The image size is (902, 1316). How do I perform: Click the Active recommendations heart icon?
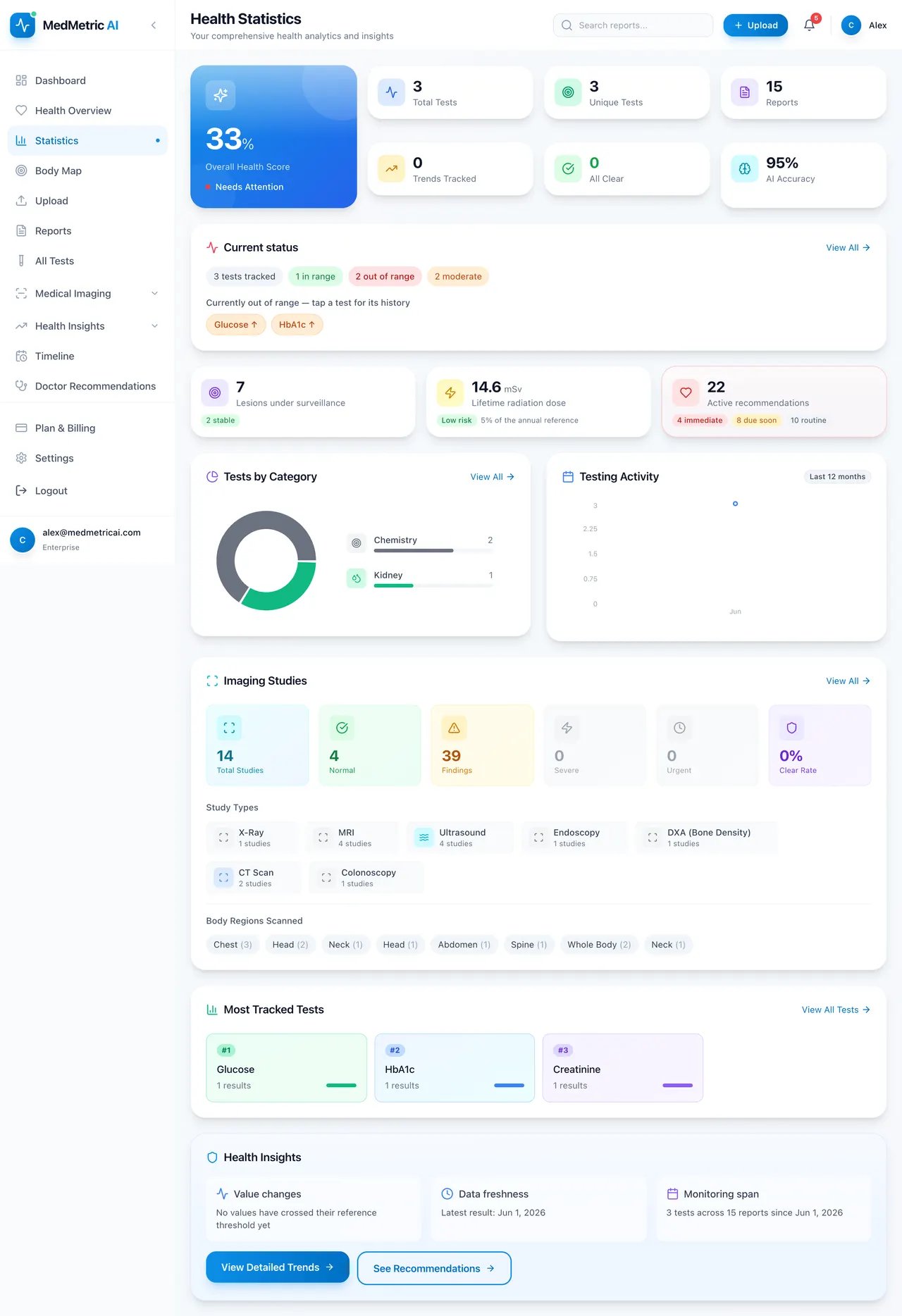[x=686, y=393]
